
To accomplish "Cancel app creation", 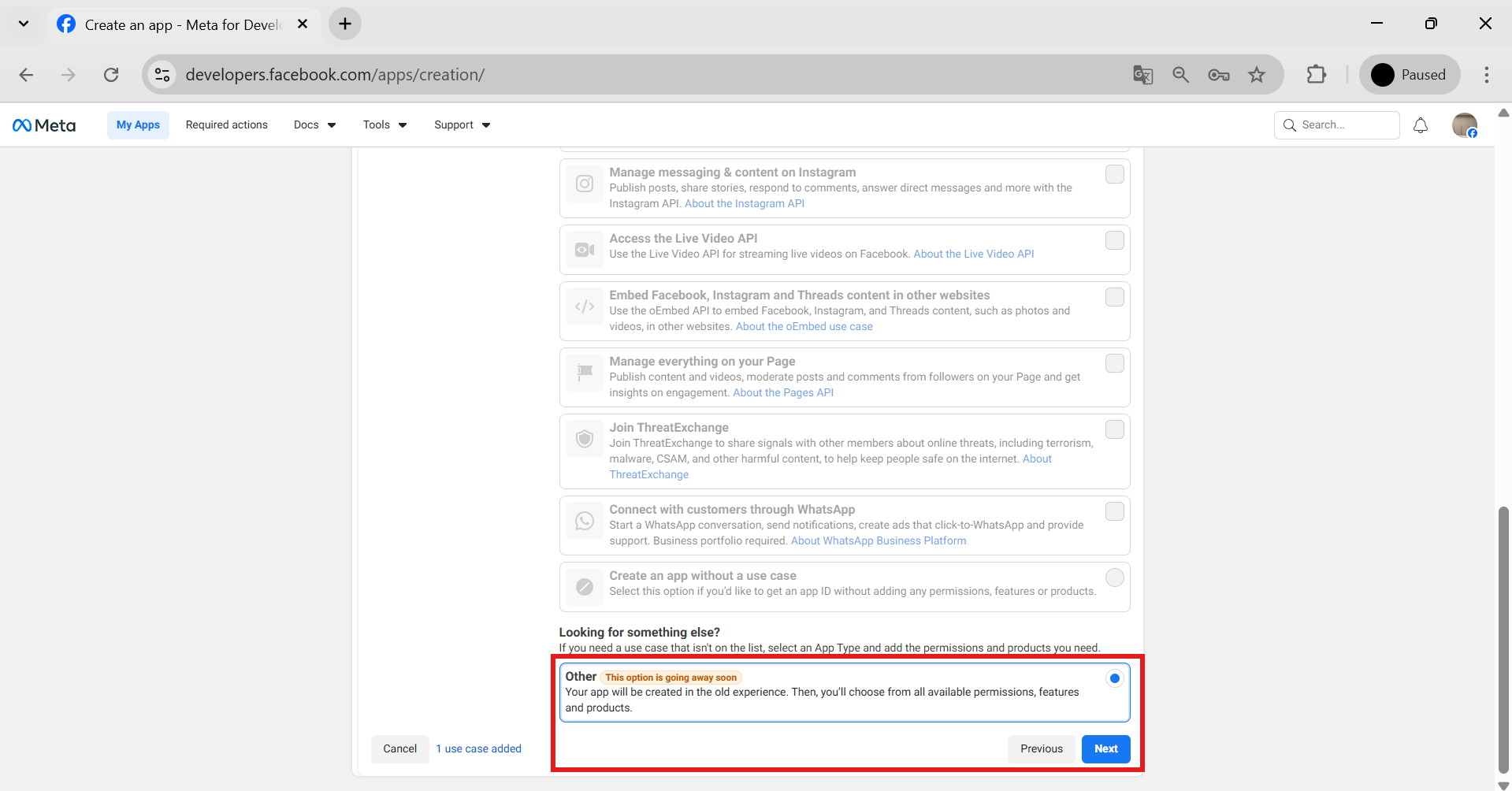I will coord(400,749).
